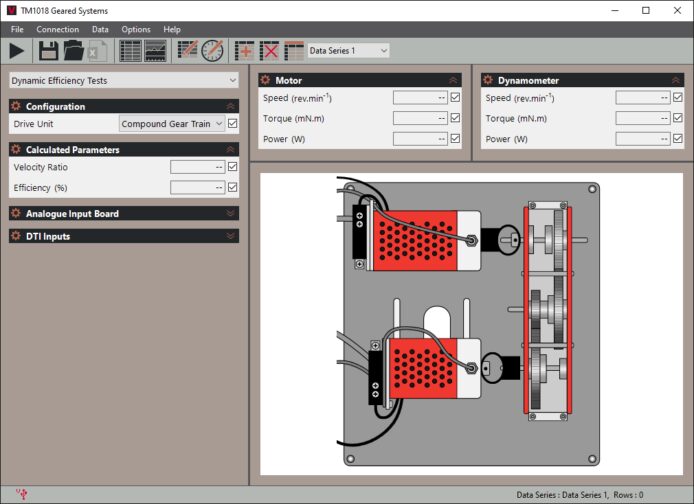
Task: Open the Dynamic Efficiency Tests dropdown
Action: 124,81
